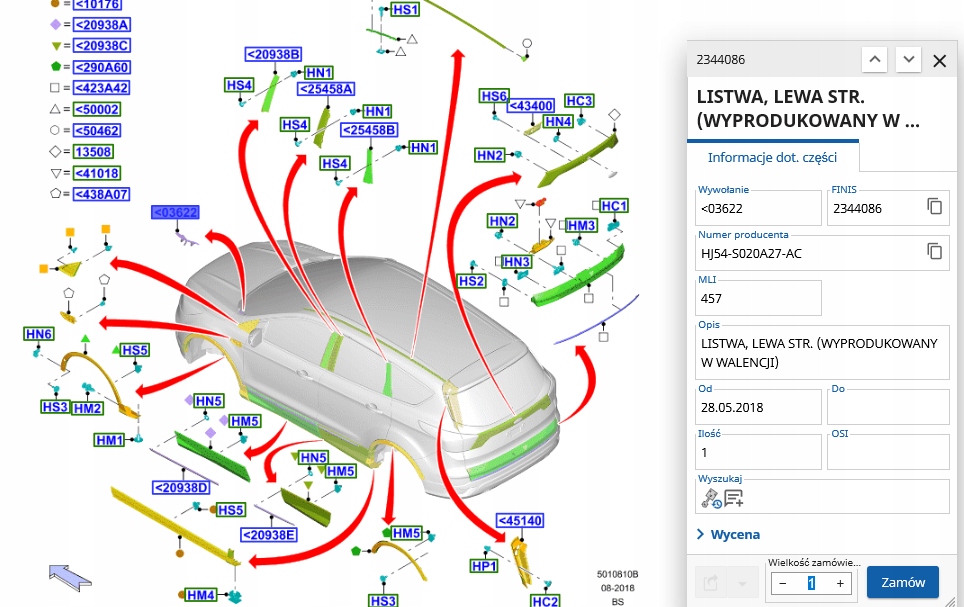Image resolution: width=964 pixels, height=607 pixels.
Task: Click the <25458B part callout
Action: click(369, 130)
